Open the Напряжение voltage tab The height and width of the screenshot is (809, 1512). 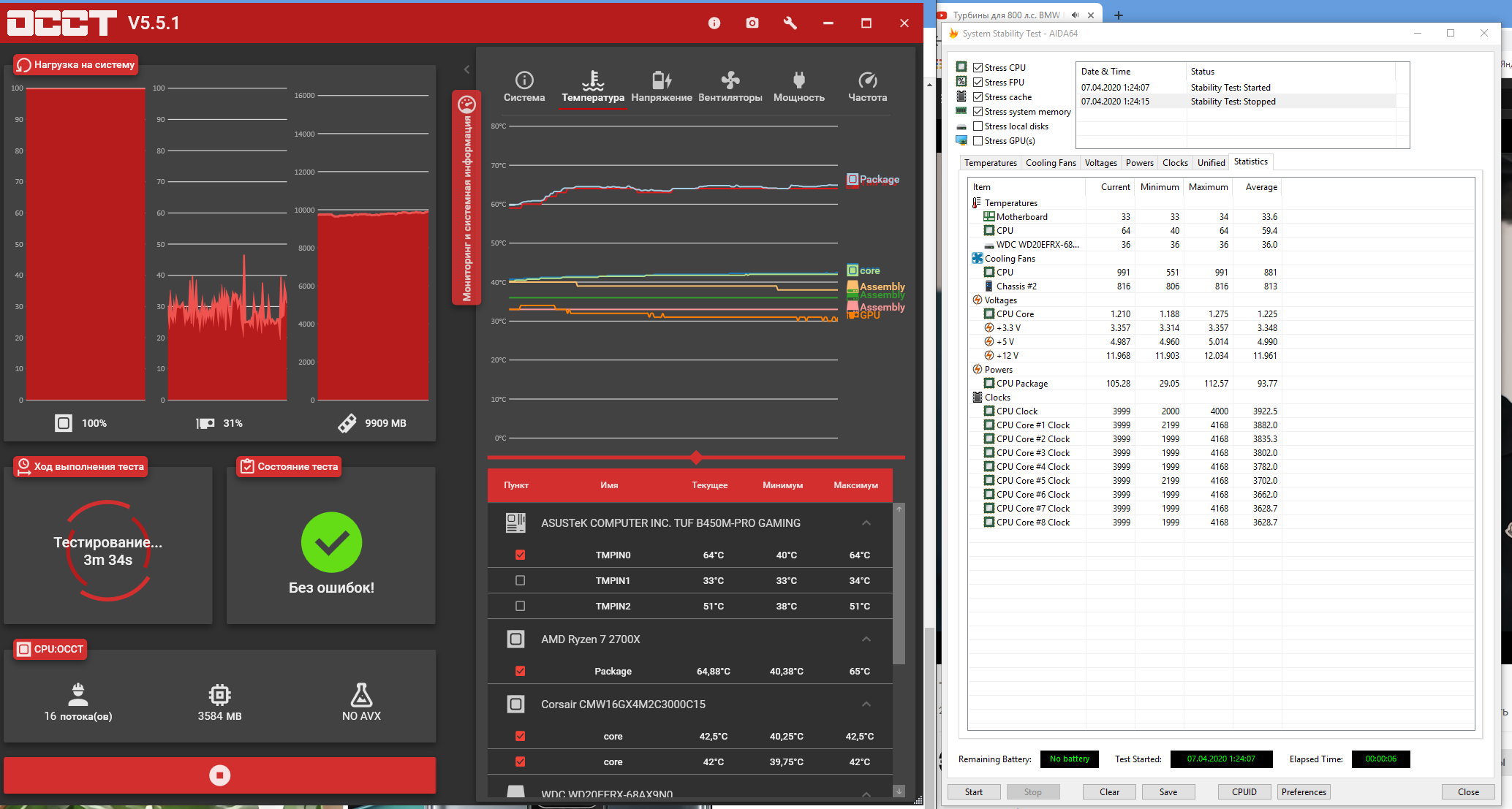(x=661, y=86)
